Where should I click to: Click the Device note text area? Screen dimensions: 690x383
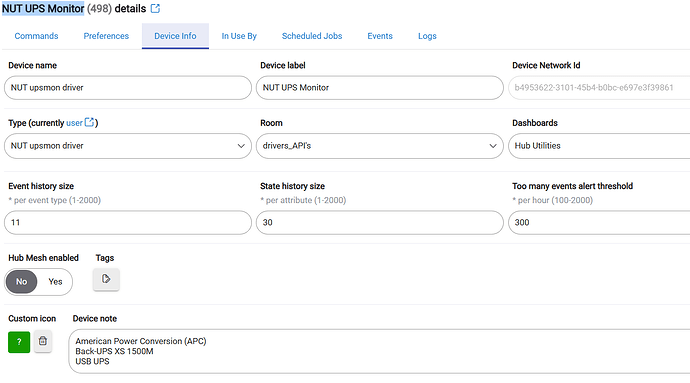point(379,351)
